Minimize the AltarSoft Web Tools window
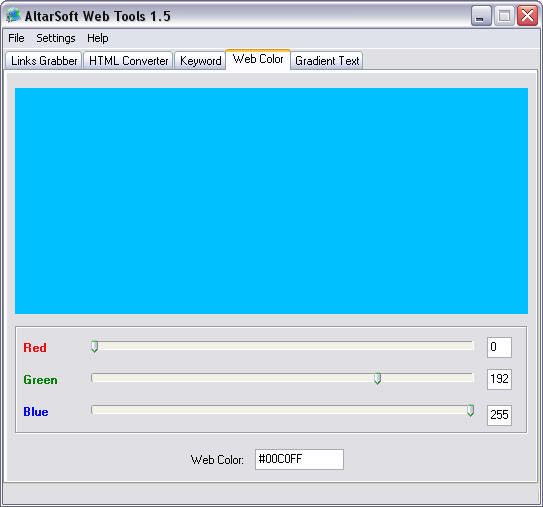This screenshot has height=507, width=543. [x=481, y=16]
